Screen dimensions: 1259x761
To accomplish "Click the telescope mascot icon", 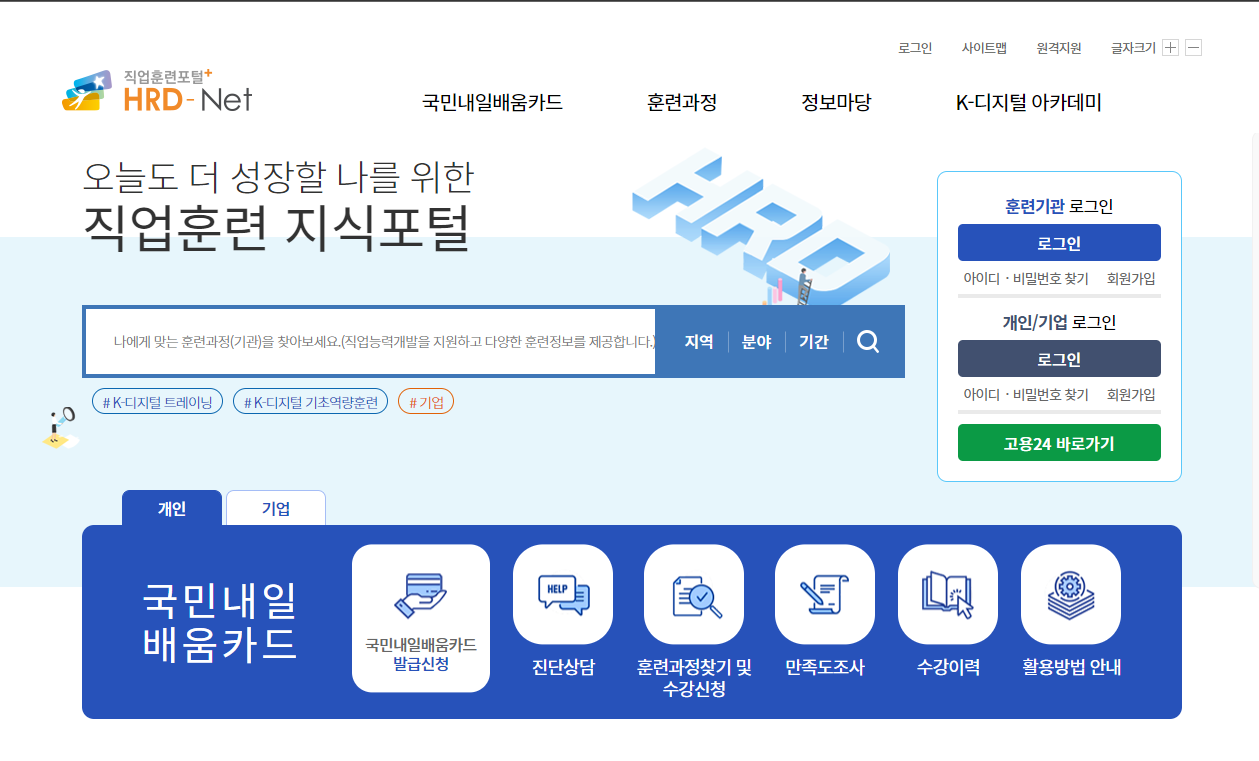I will click(60, 426).
